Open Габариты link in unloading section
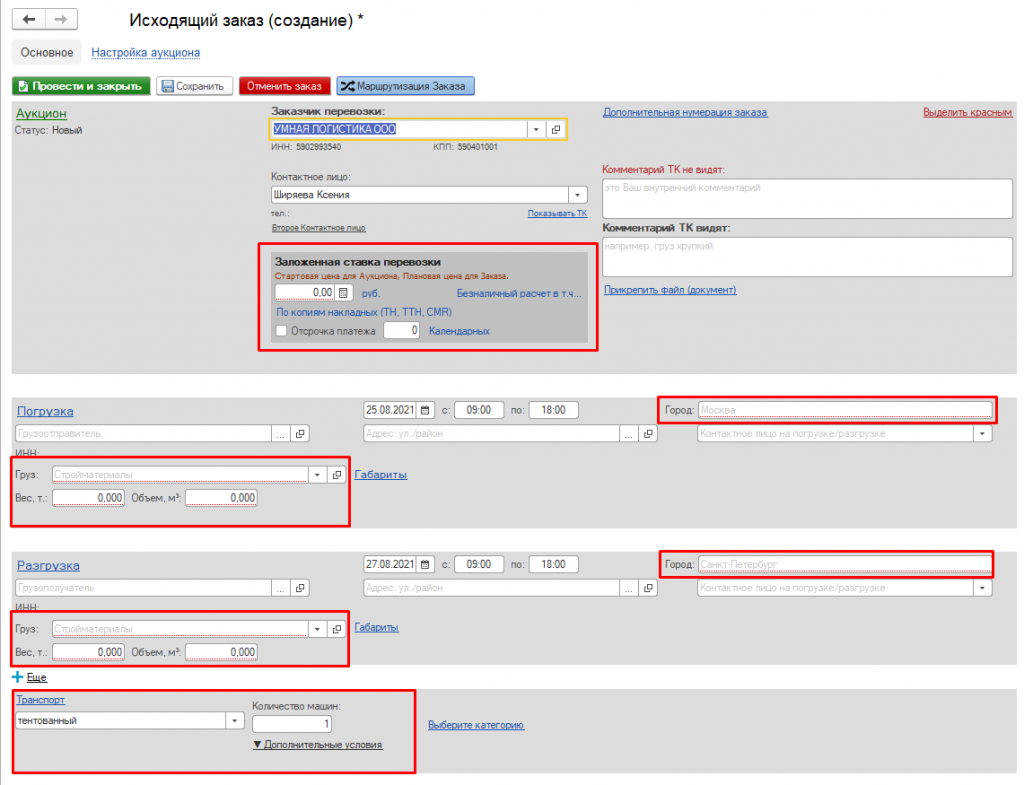 tap(377, 628)
